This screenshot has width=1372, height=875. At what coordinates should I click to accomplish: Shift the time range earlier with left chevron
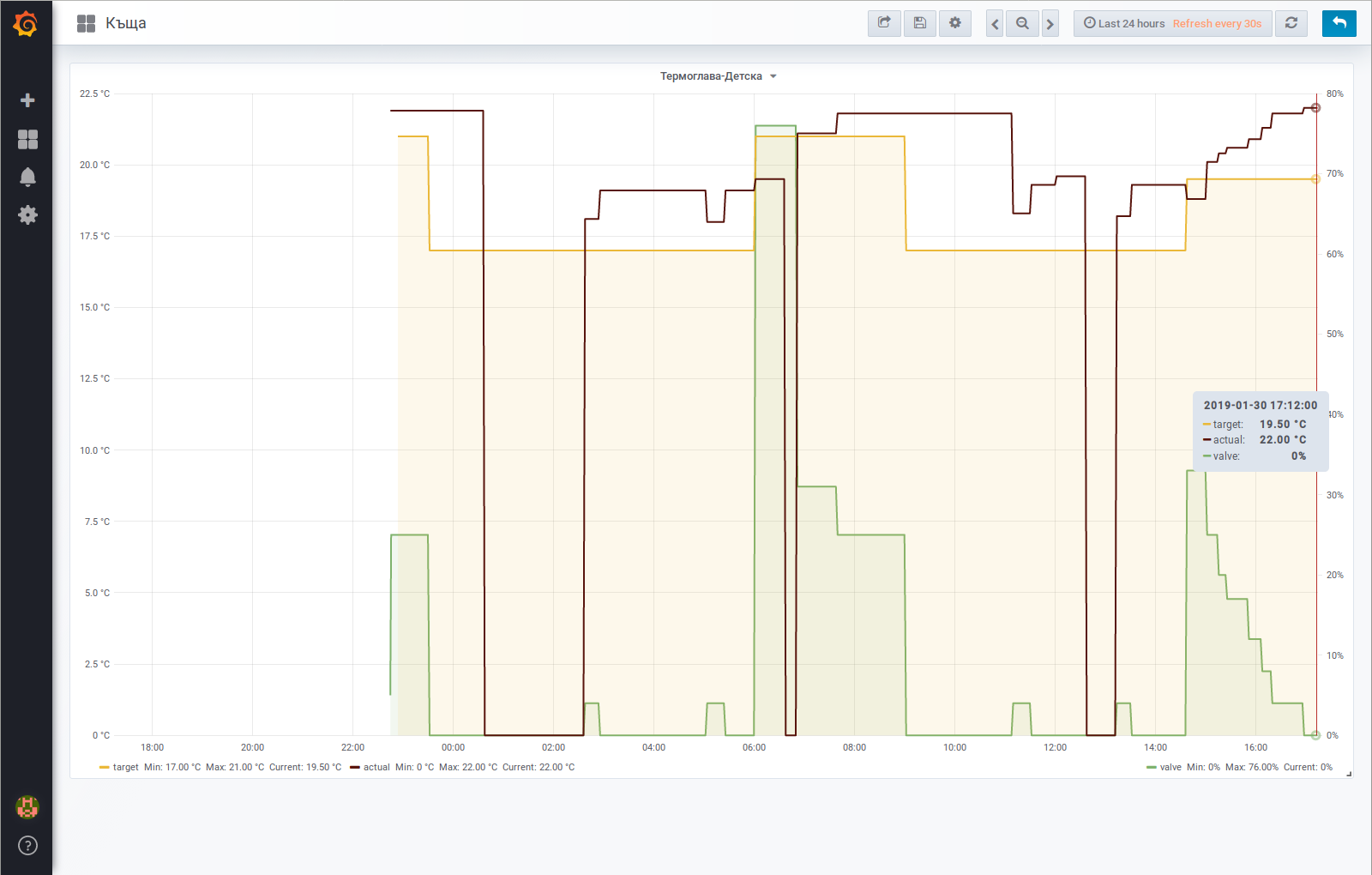[993, 23]
